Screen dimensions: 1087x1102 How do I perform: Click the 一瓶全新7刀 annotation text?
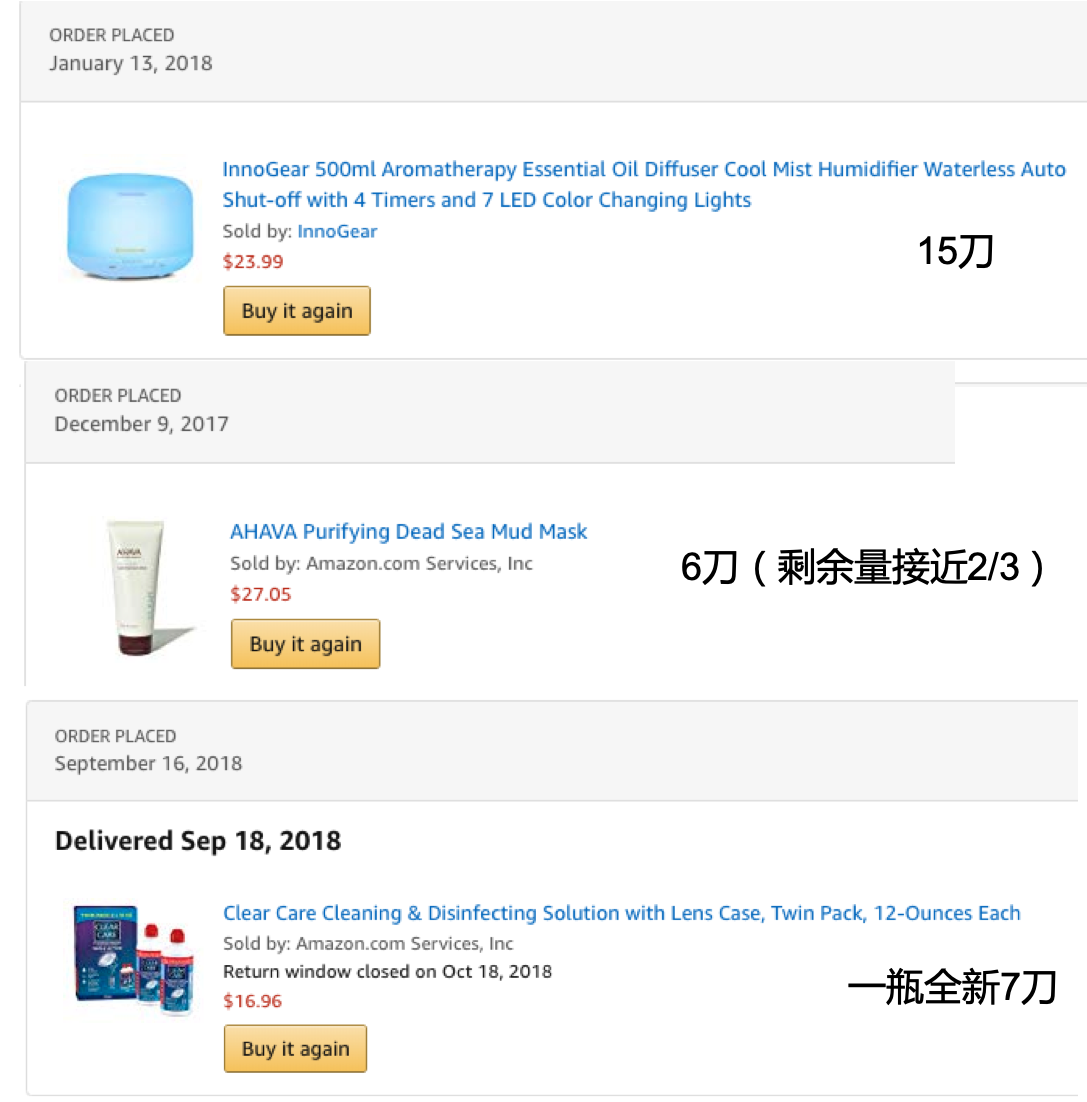[x=952, y=989]
